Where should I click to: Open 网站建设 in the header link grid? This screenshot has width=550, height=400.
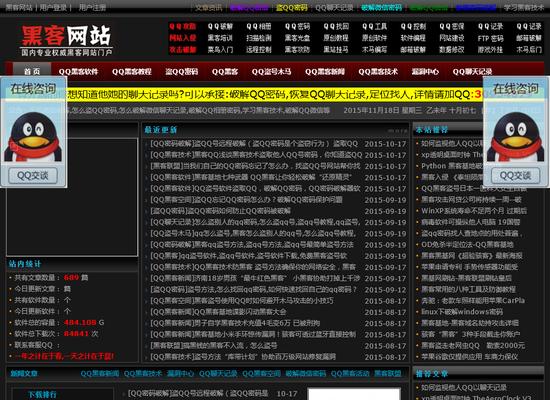[x=452, y=38]
